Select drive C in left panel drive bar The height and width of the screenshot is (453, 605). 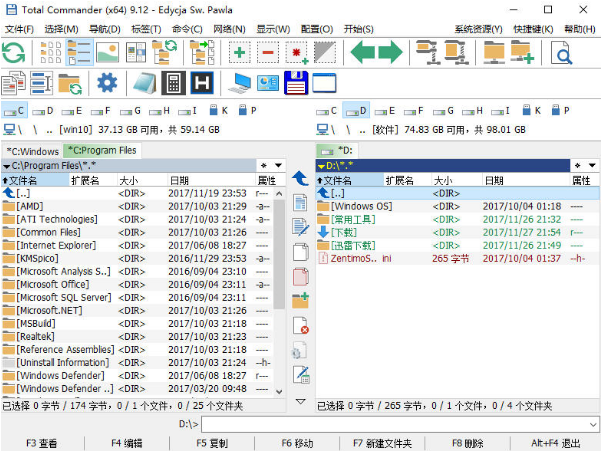[14, 111]
